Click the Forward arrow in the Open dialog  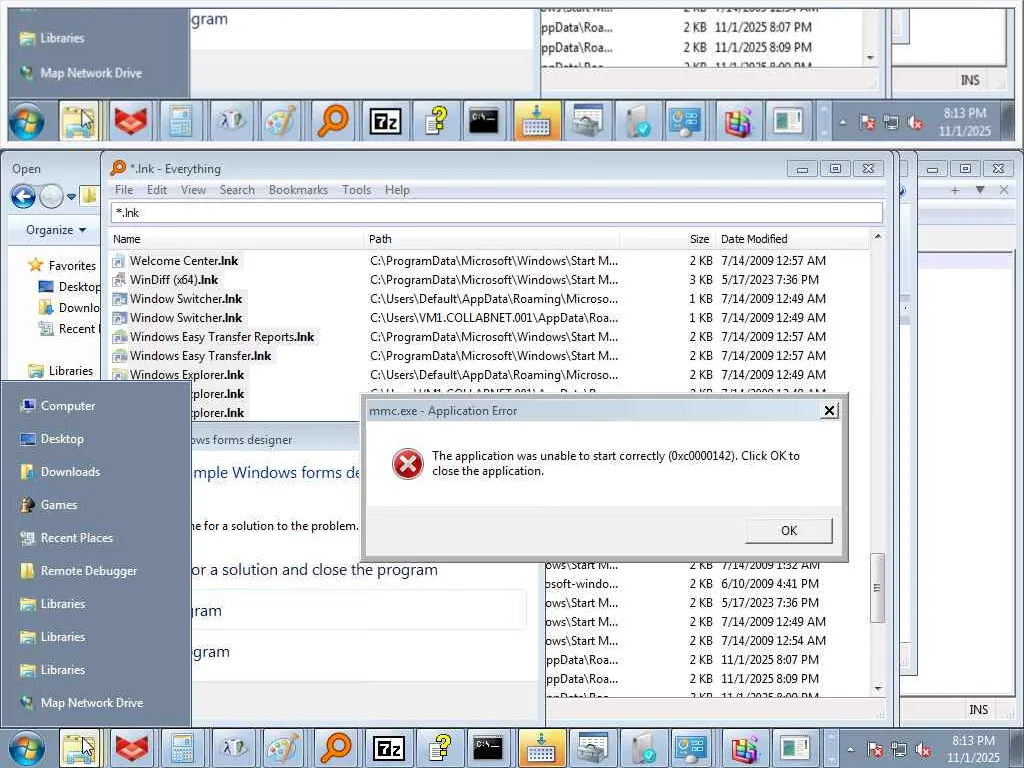pyautogui.click(x=52, y=196)
